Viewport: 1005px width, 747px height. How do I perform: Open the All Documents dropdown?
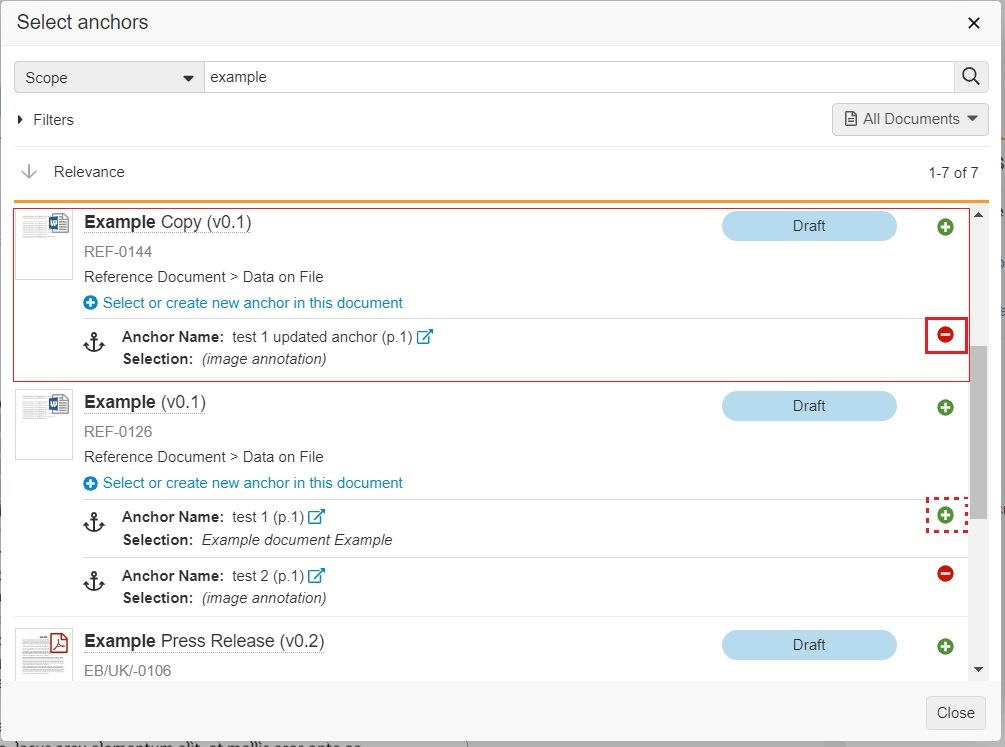pyautogui.click(x=909, y=119)
